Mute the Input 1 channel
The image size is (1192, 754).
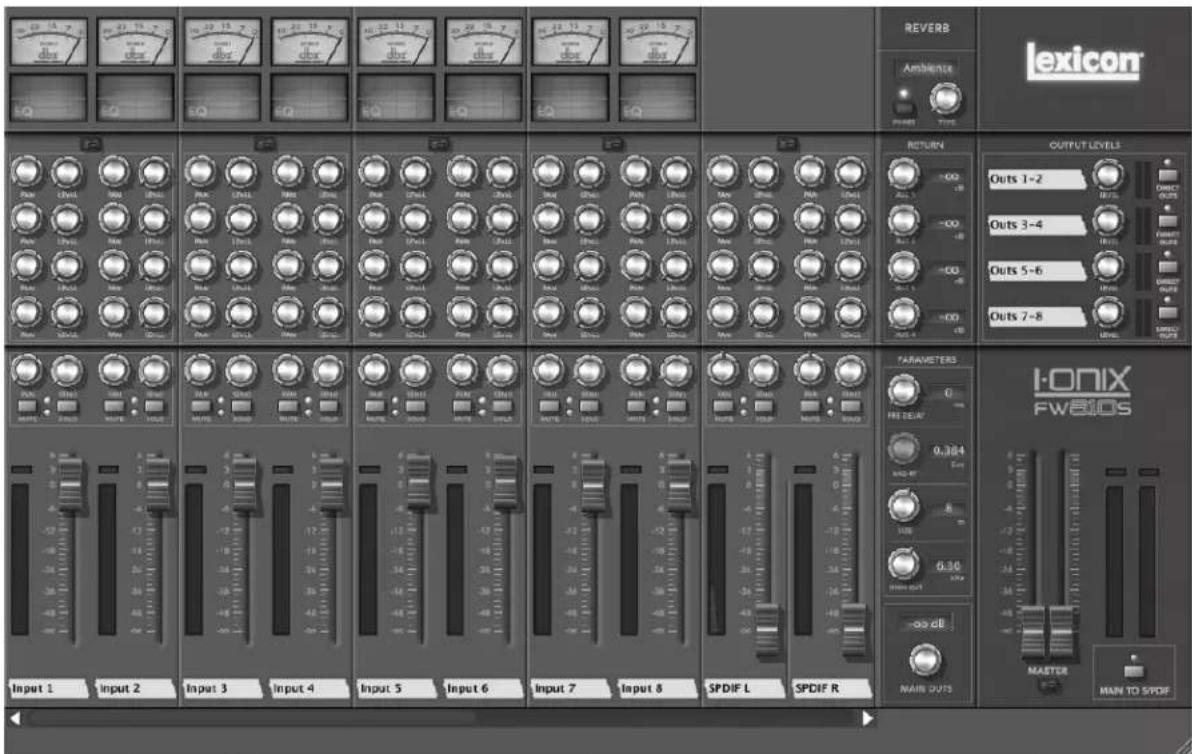click(x=27, y=407)
